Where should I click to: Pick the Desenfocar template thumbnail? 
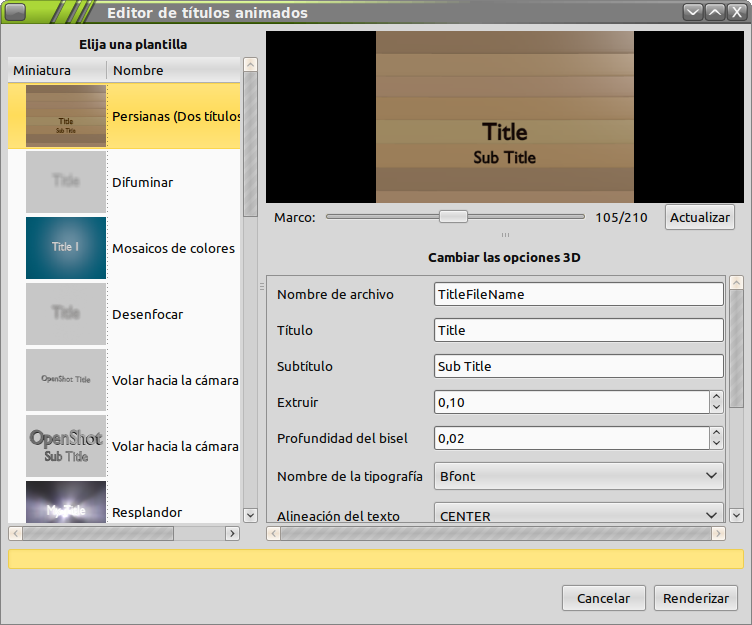coord(66,314)
